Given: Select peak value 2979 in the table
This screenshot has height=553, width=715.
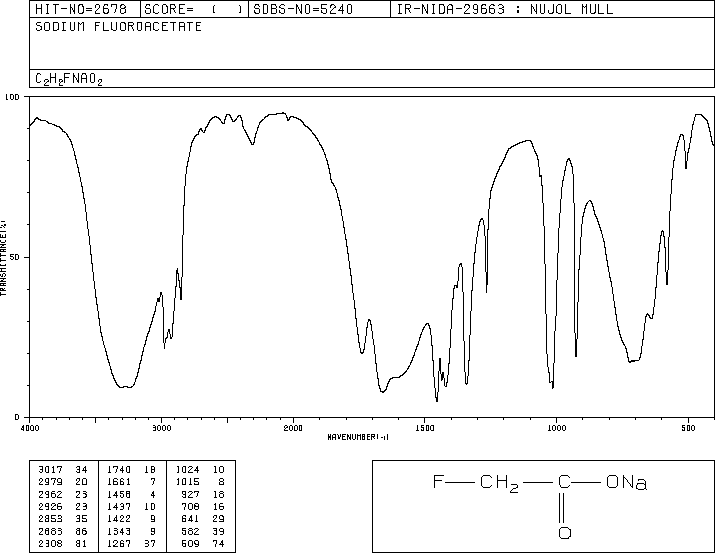Looking at the screenshot, I should (x=51, y=482).
